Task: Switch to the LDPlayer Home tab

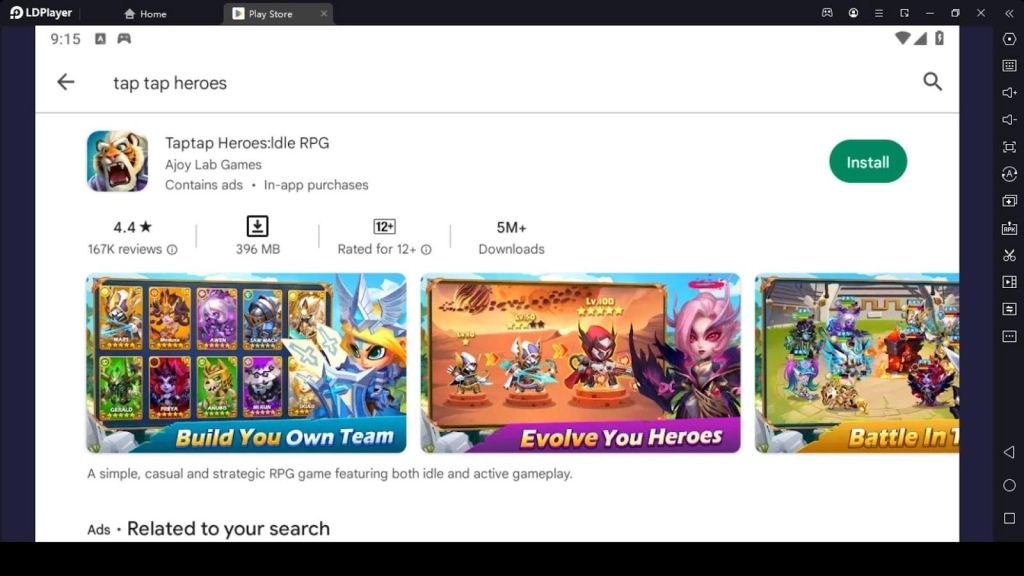Action: click(145, 14)
